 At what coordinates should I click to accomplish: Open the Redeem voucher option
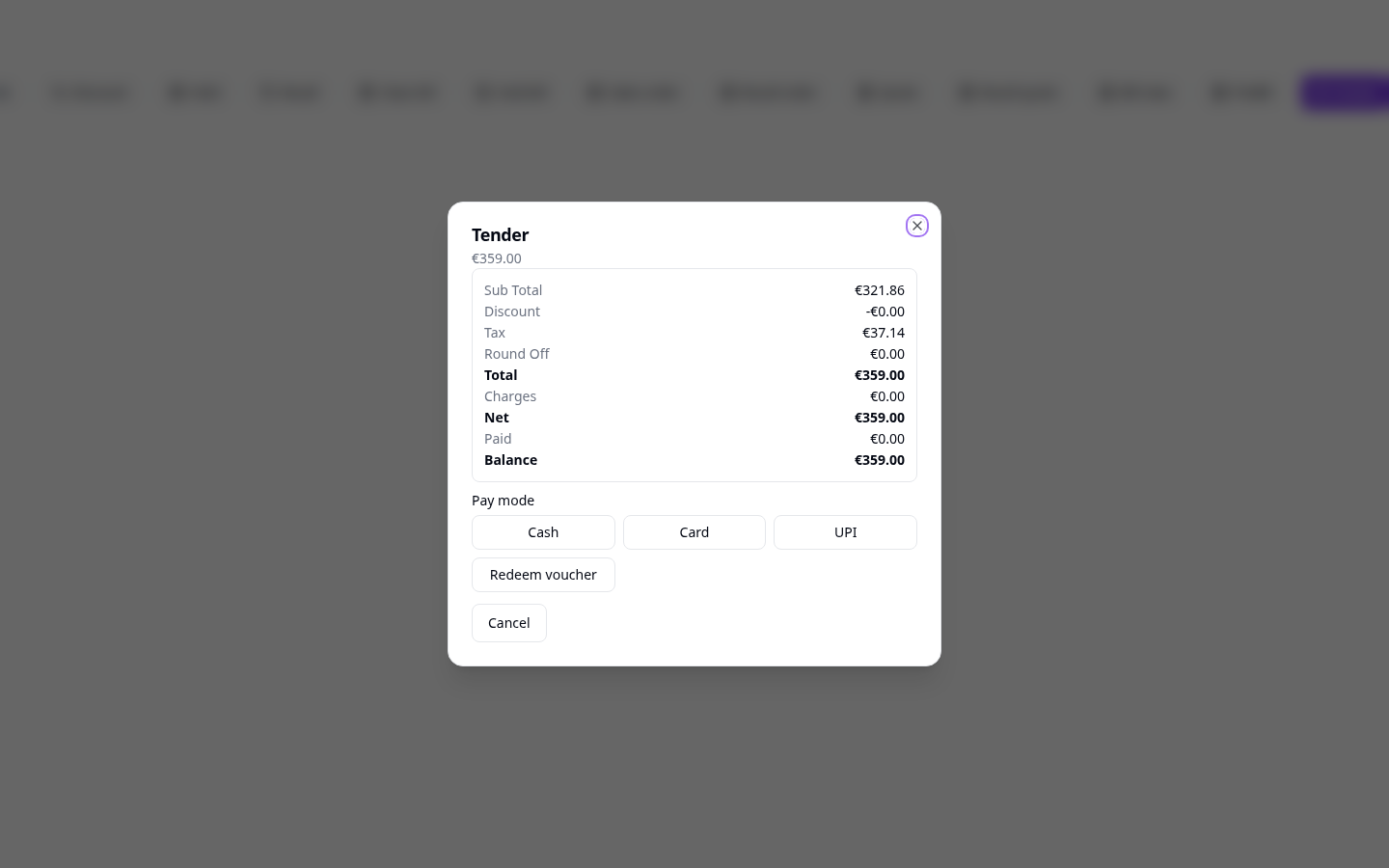[543, 575]
